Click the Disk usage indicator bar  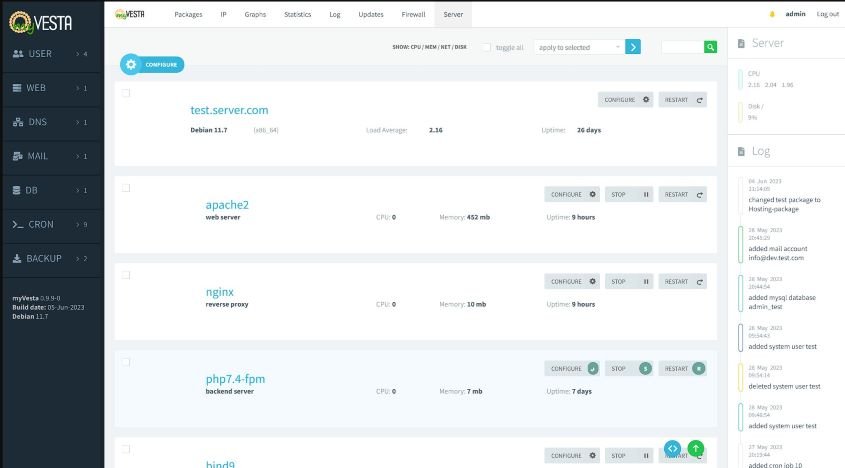coord(740,112)
